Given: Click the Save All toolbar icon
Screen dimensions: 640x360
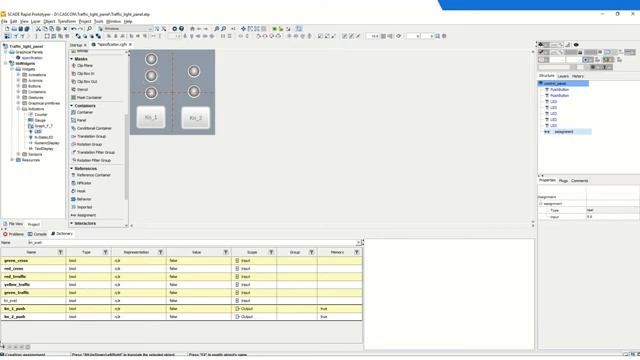Looking at the screenshot, I should click(x=27, y=29).
